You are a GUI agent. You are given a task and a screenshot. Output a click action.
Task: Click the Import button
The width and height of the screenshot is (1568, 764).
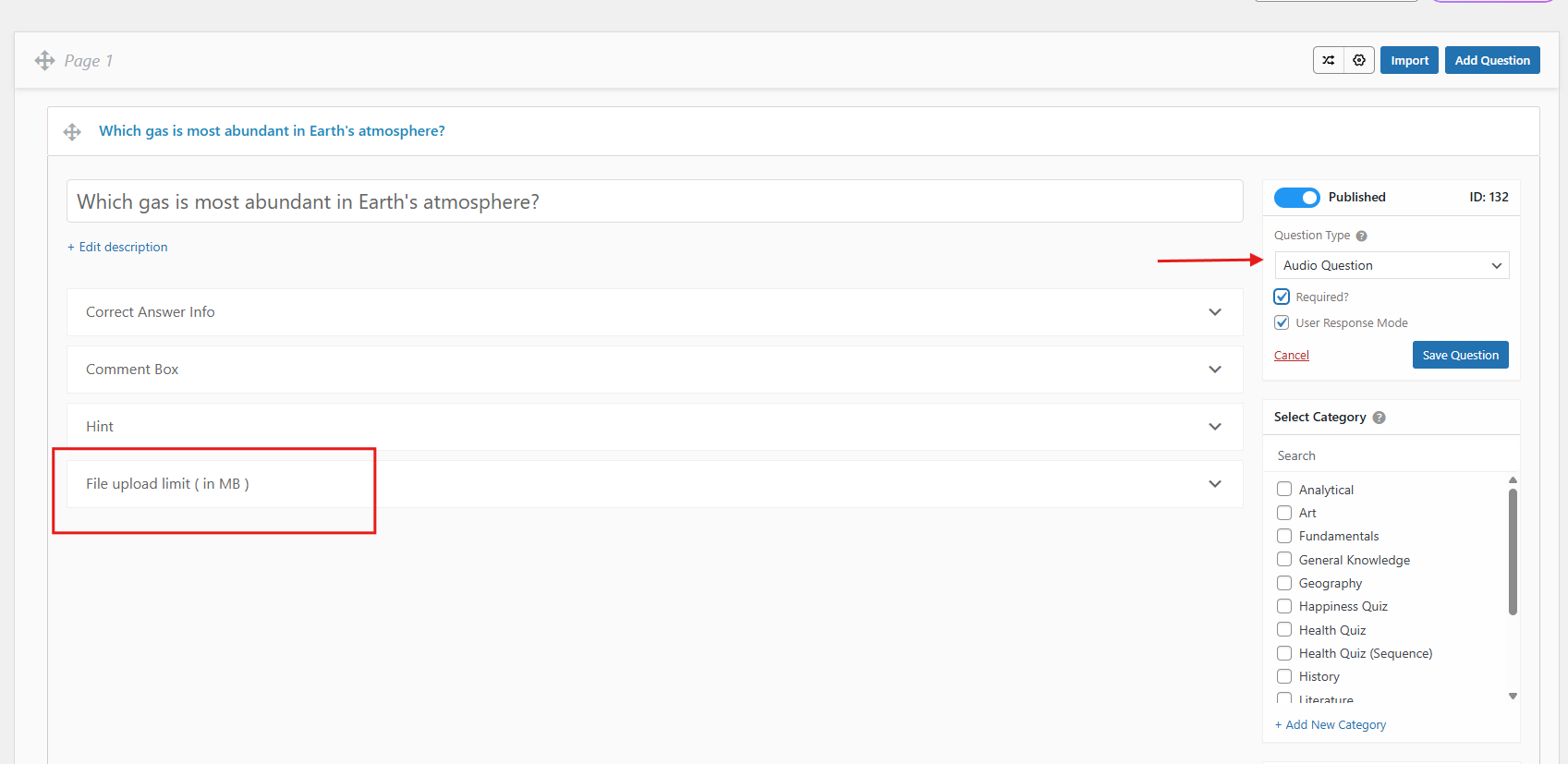pos(1409,60)
